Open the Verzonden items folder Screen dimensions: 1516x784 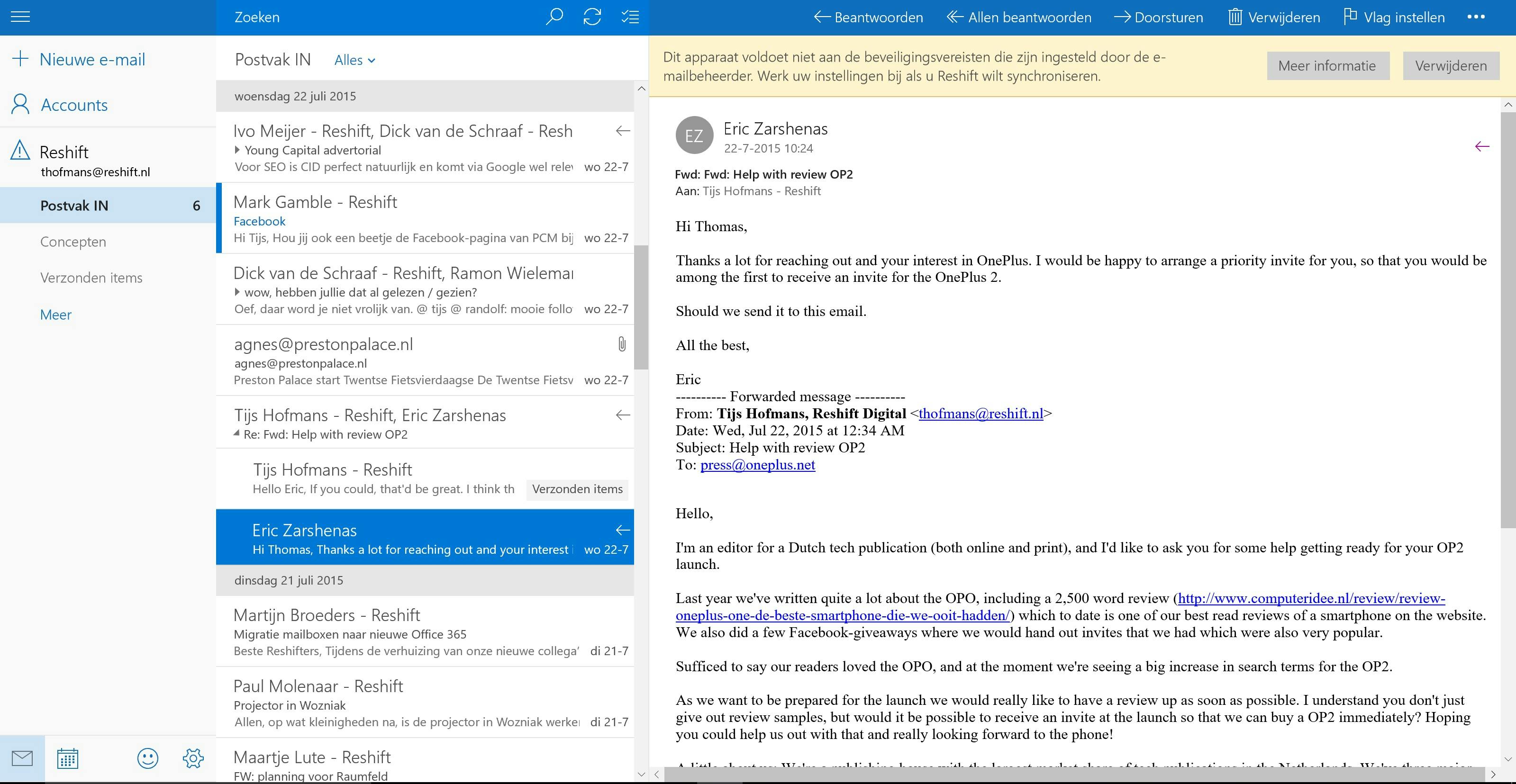pyautogui.click(x=91, y=278)
